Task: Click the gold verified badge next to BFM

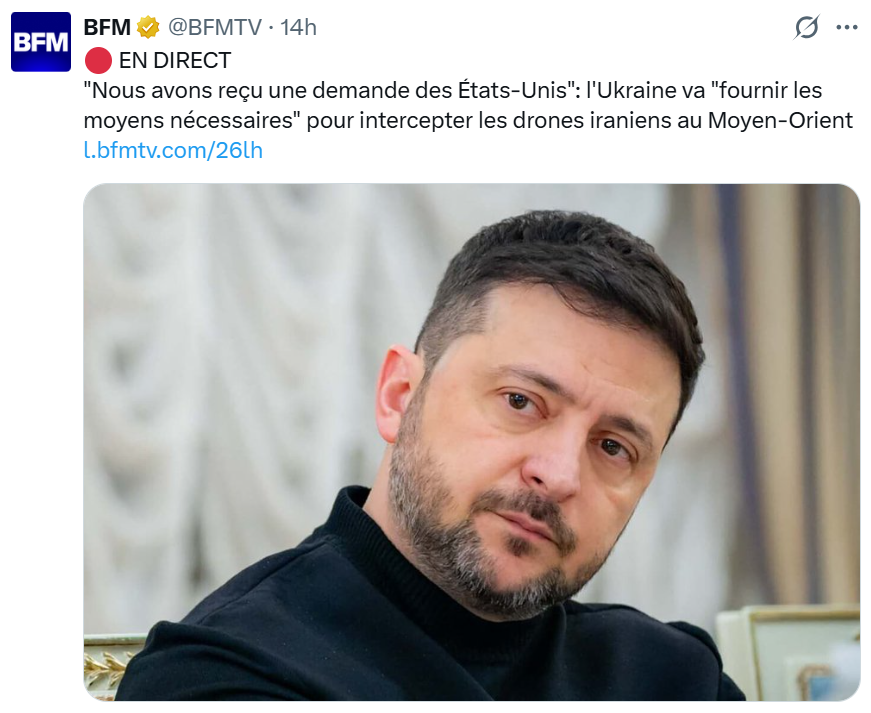Action: tap(148, 27)
